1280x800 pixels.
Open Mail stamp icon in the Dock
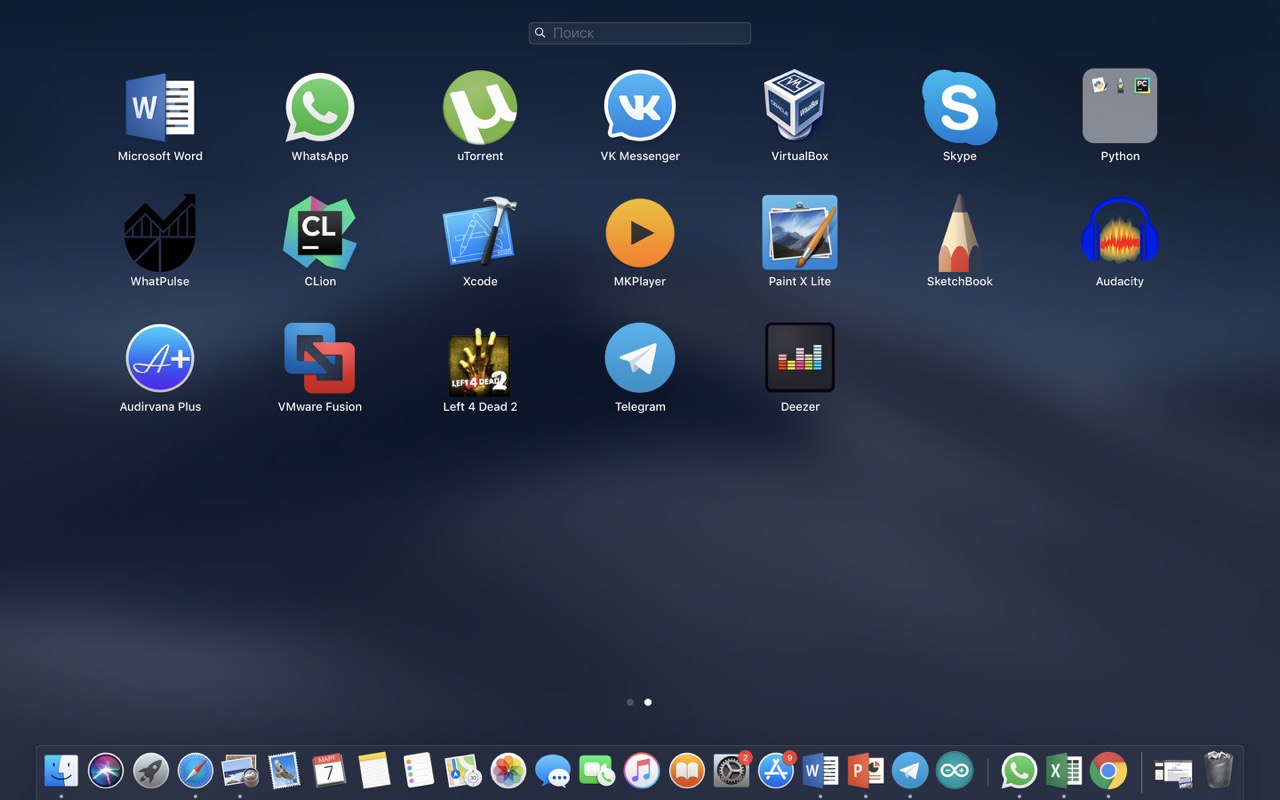(284, 770)
